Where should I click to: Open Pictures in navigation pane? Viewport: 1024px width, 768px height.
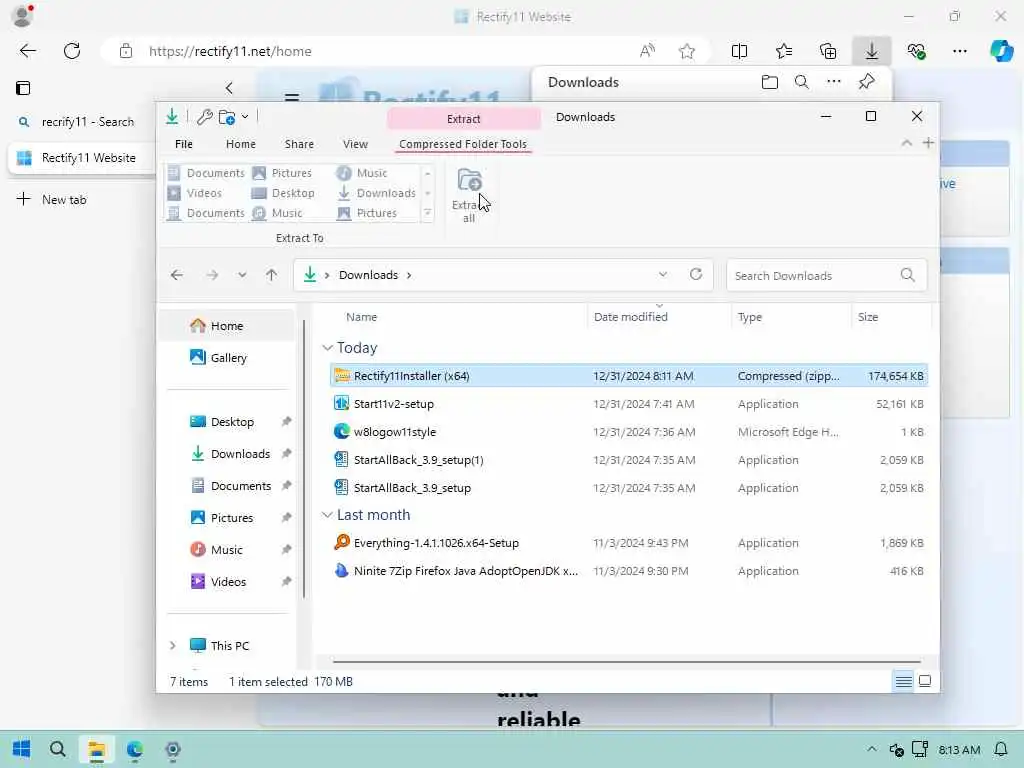(232, 518)
